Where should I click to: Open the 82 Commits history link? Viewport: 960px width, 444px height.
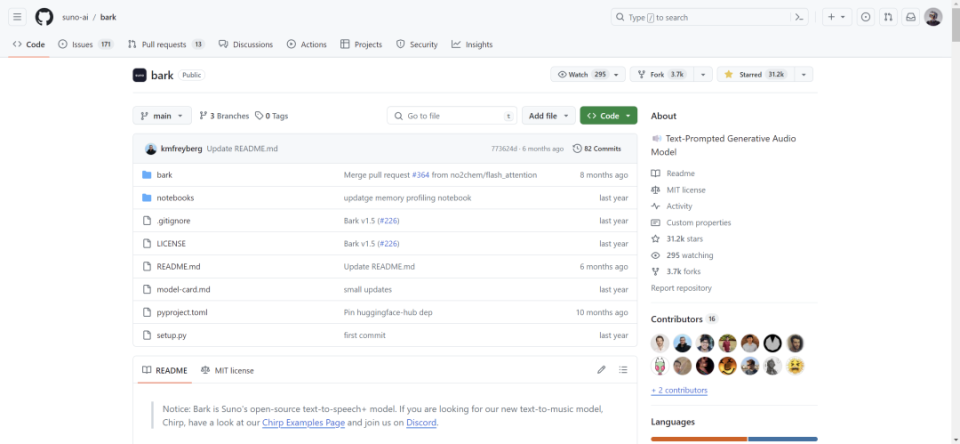tap(597, 149)
